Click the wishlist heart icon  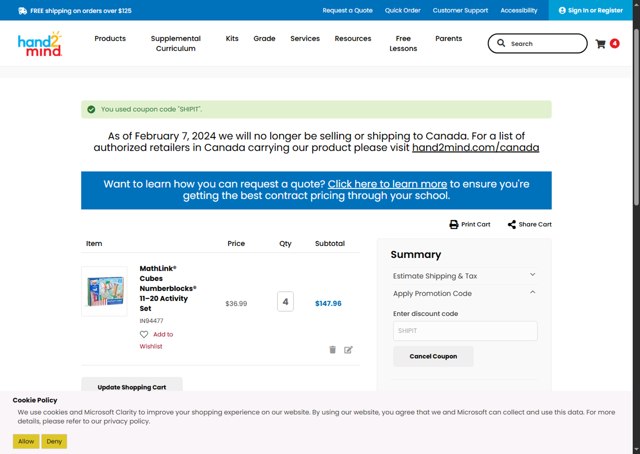click(x=144, y=334)
